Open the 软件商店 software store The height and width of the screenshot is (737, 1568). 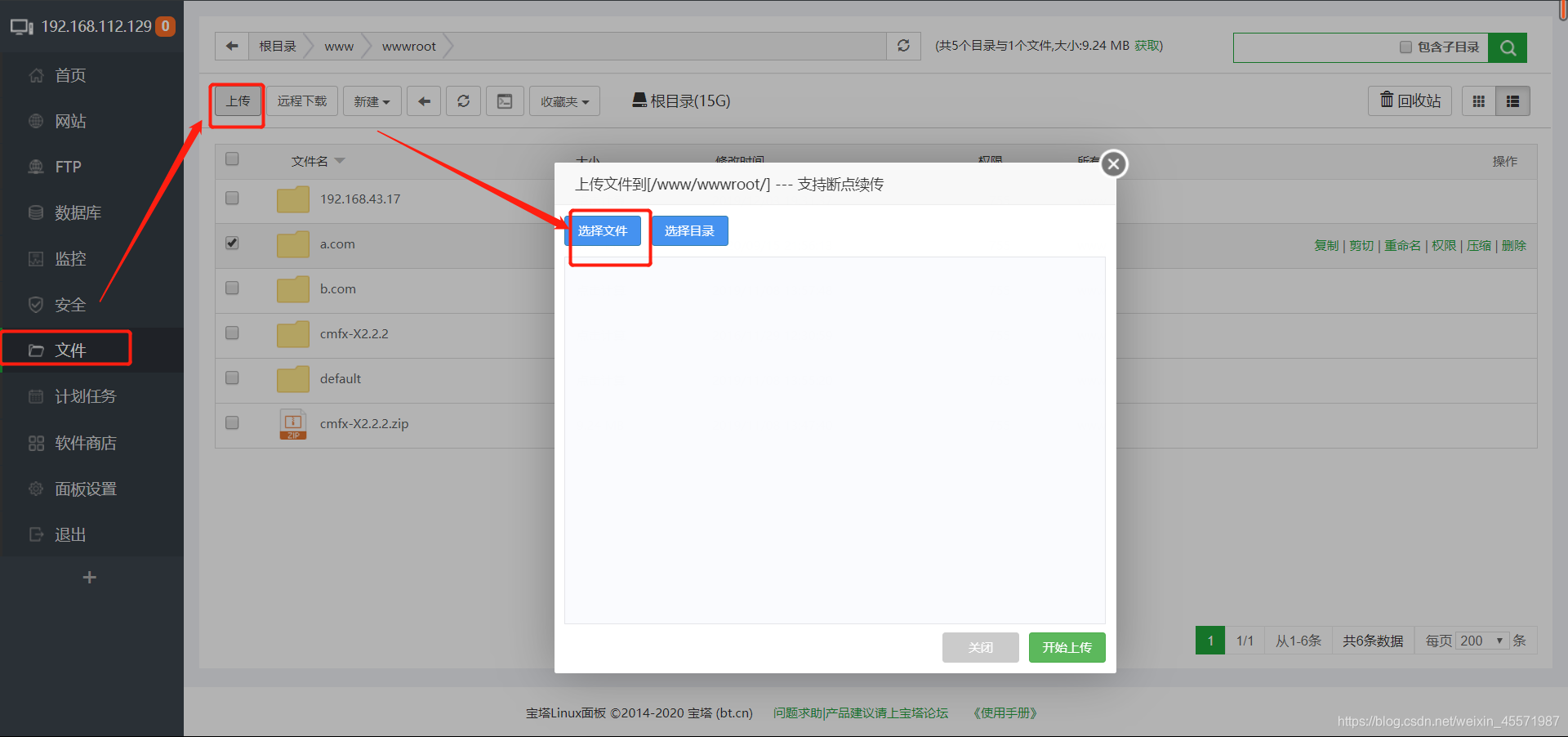click(85, 443)
